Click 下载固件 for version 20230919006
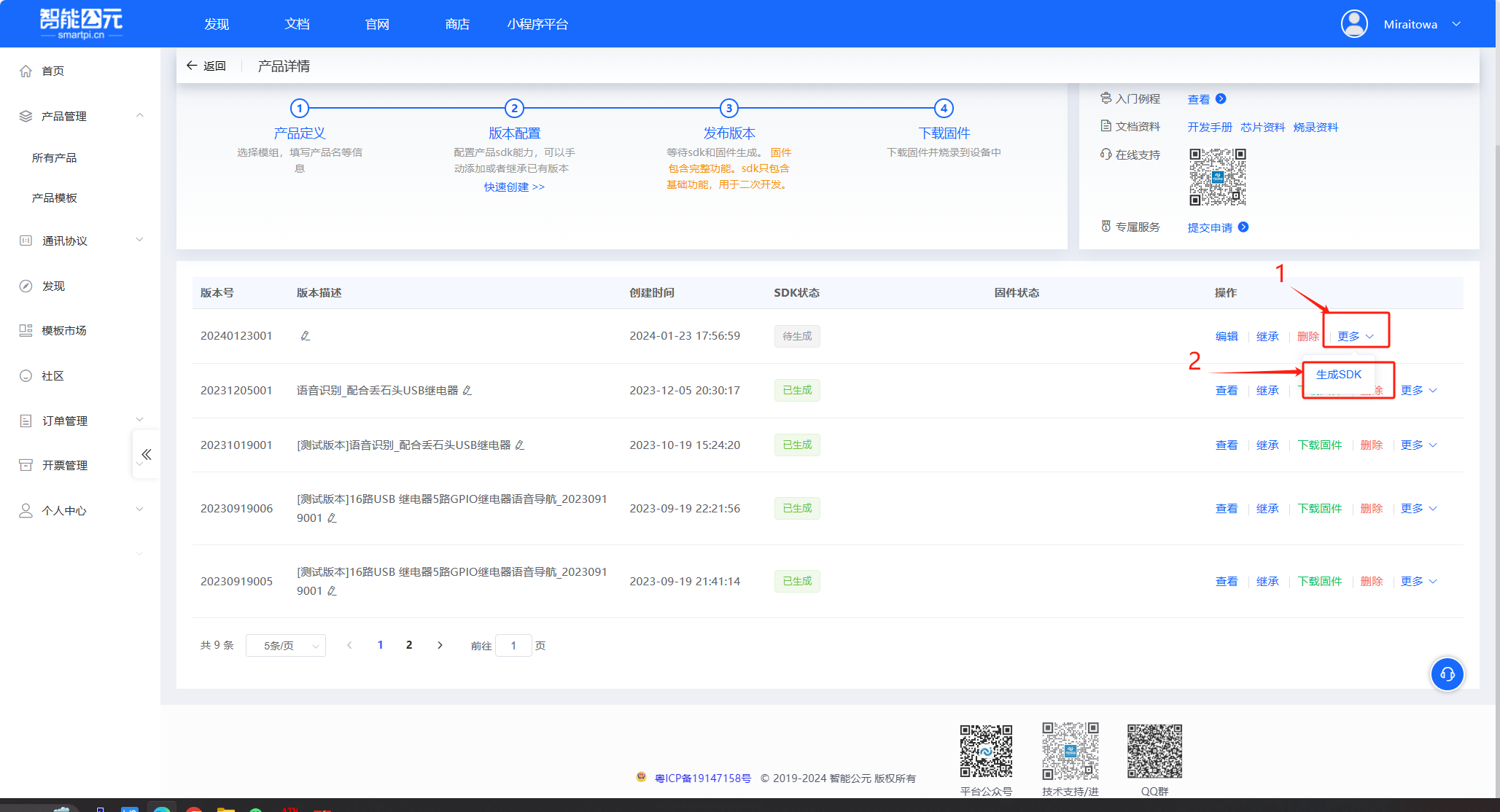The image size is (1500, 812). 1320,508
